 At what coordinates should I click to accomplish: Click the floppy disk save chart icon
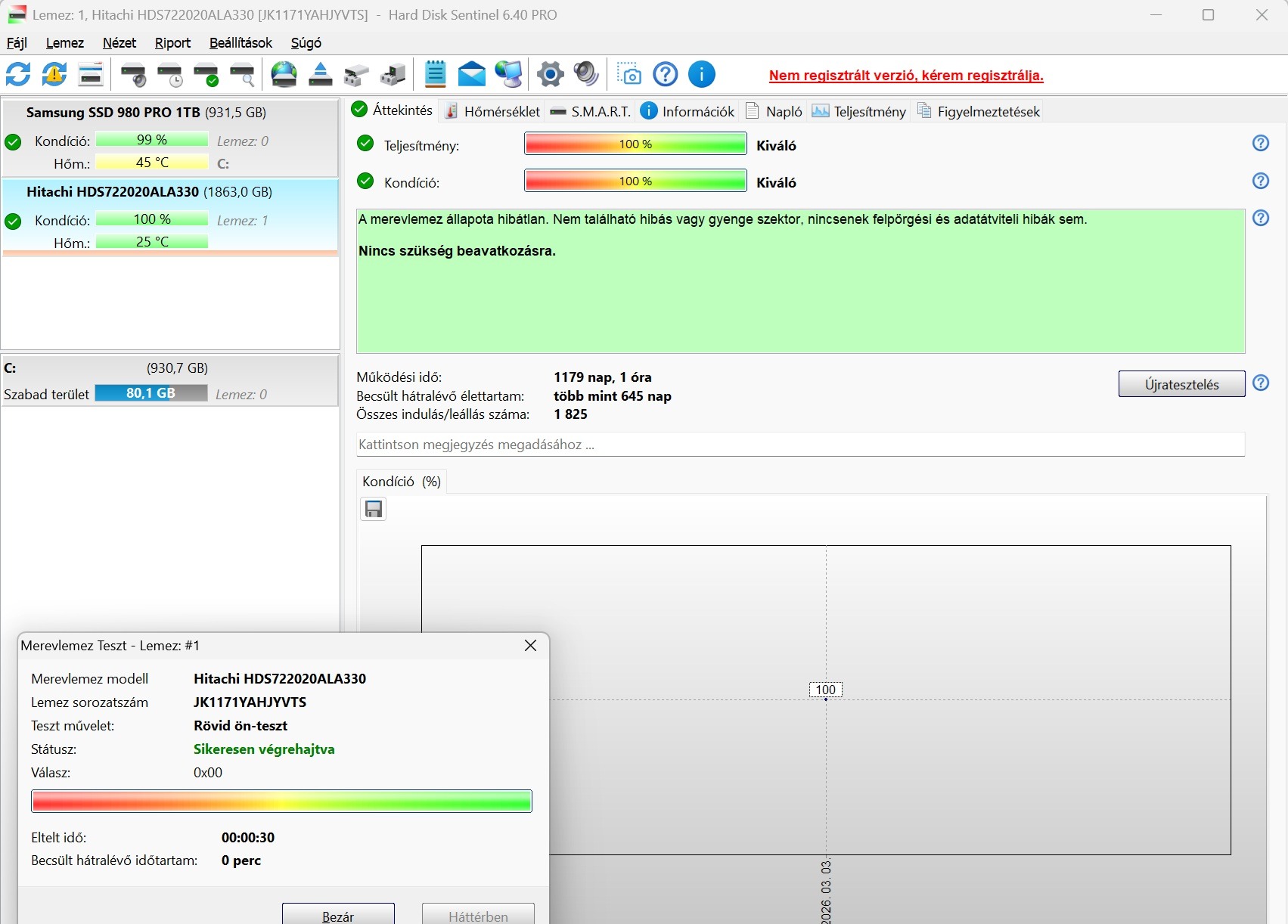(x=374, y=509)
